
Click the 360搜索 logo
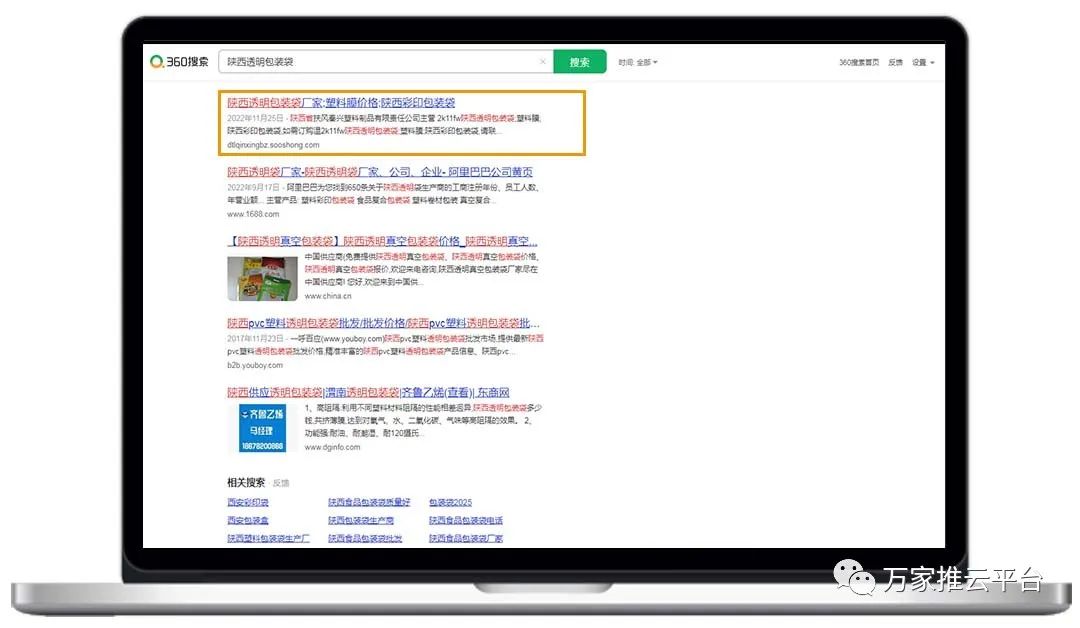pyautogui.click(x=179, y=62)
